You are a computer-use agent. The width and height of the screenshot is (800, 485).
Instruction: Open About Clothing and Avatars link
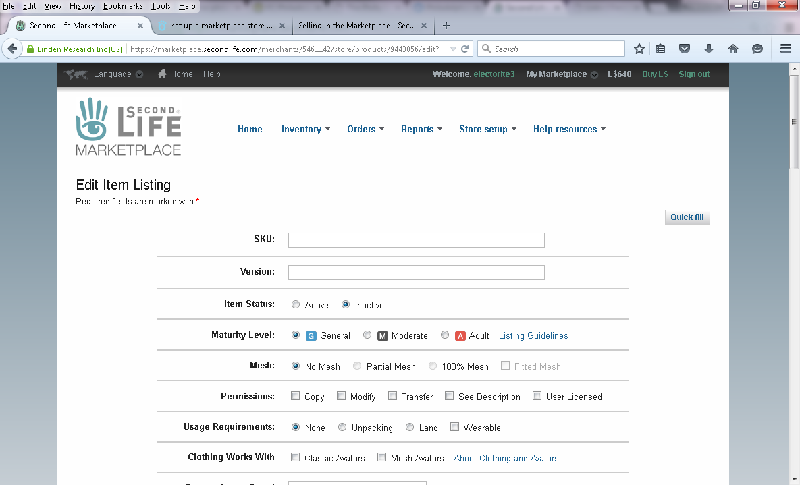[x=505, y=458]
